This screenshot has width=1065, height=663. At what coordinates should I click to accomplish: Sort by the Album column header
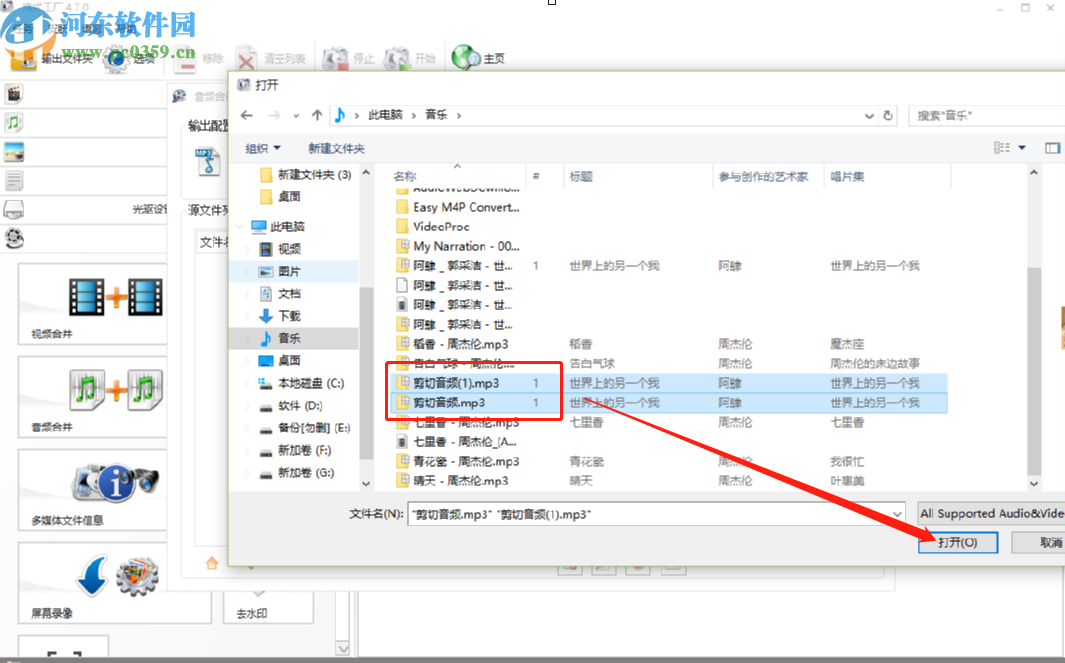[x=847, y=176]
